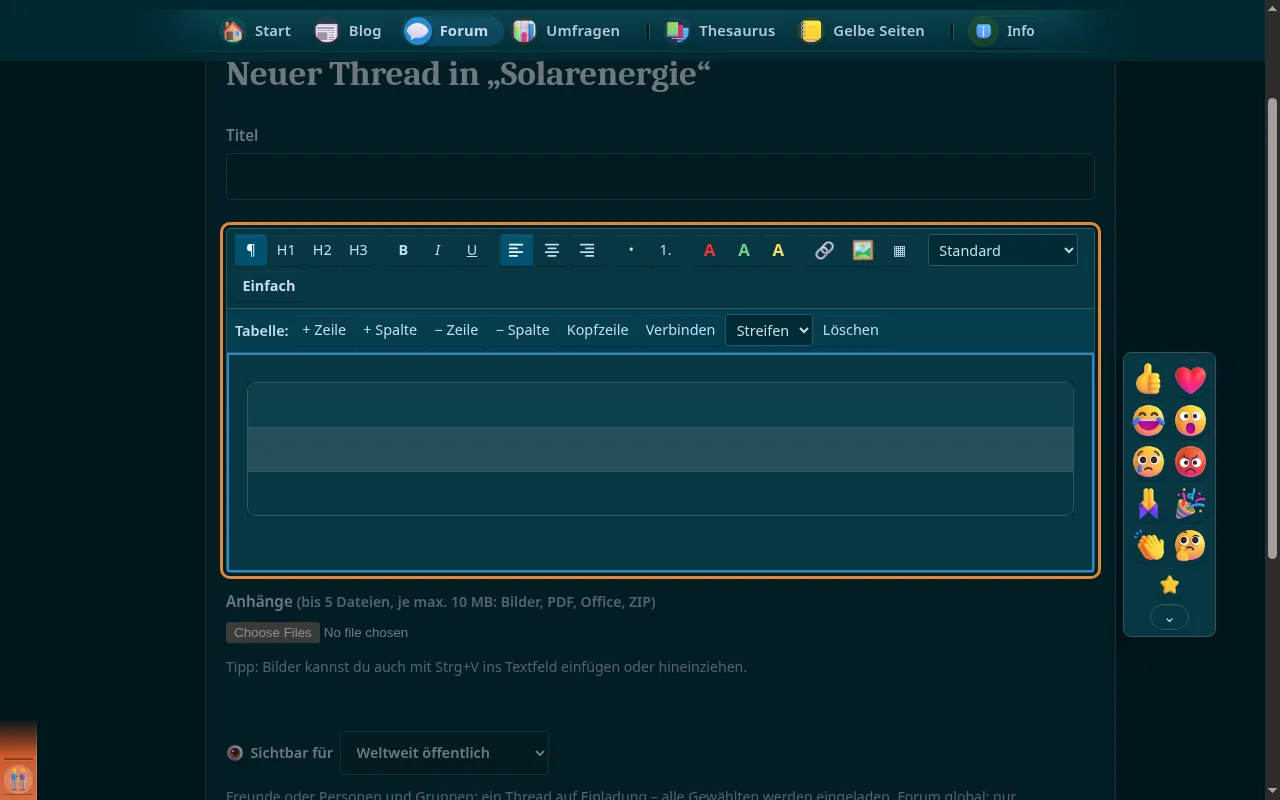This screenshot has height=800, width=1280.
Task: Pick the star emoji in the panel
Action: coord(1169,585)
